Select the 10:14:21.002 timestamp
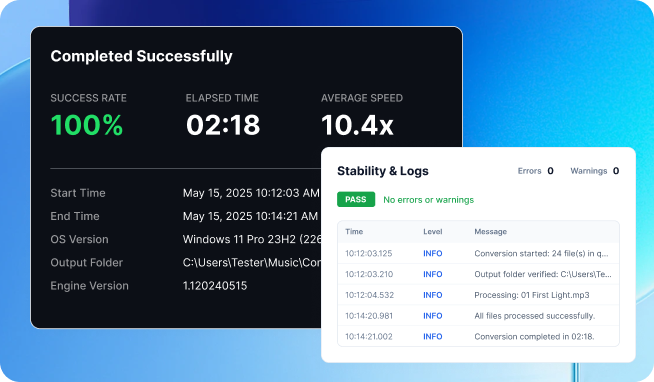Viewport: 654px width, 382px height. [369, 337]
